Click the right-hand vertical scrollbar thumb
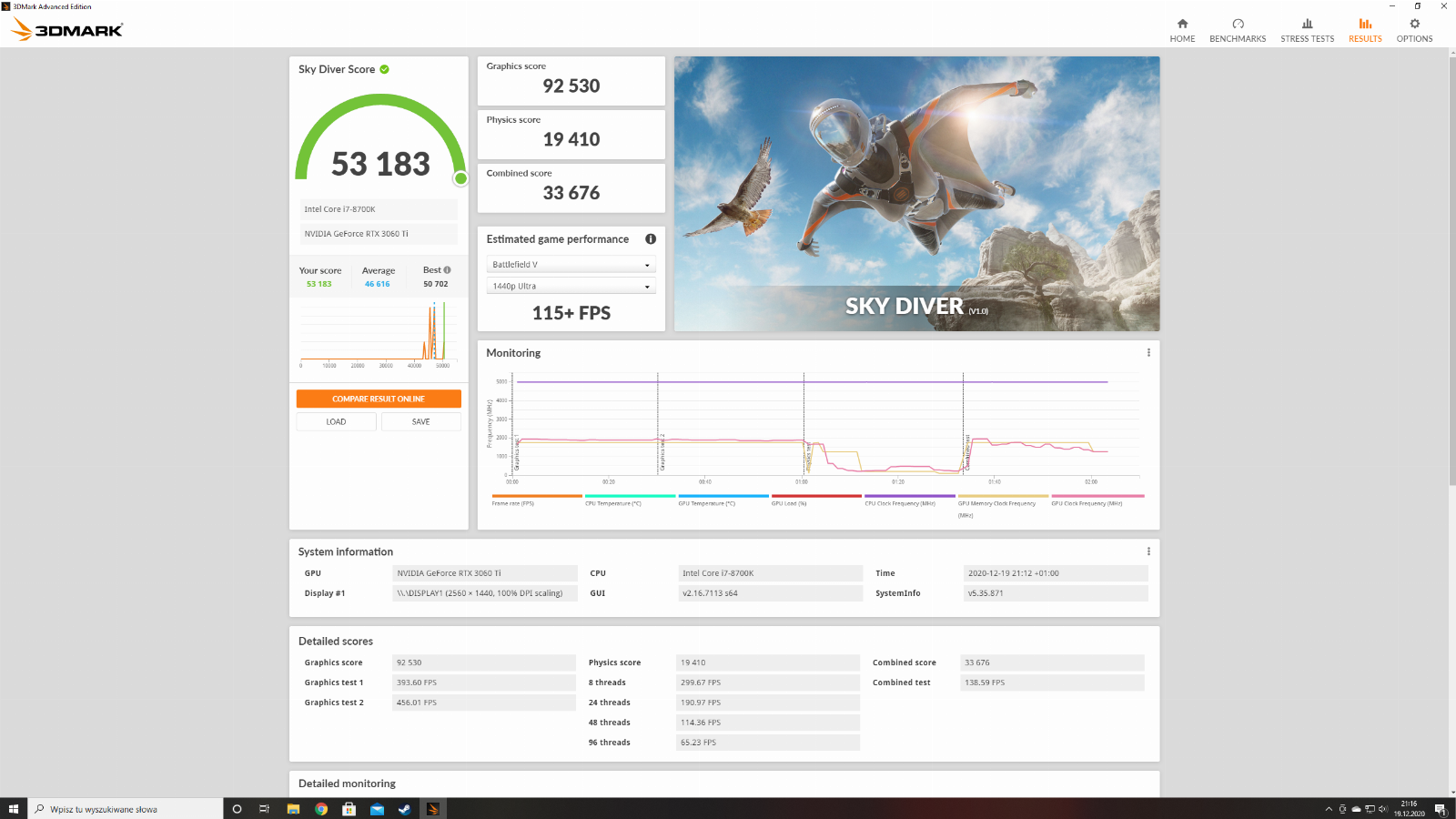The height and width of the screenshot is (819, 1456). (1451, 270)
